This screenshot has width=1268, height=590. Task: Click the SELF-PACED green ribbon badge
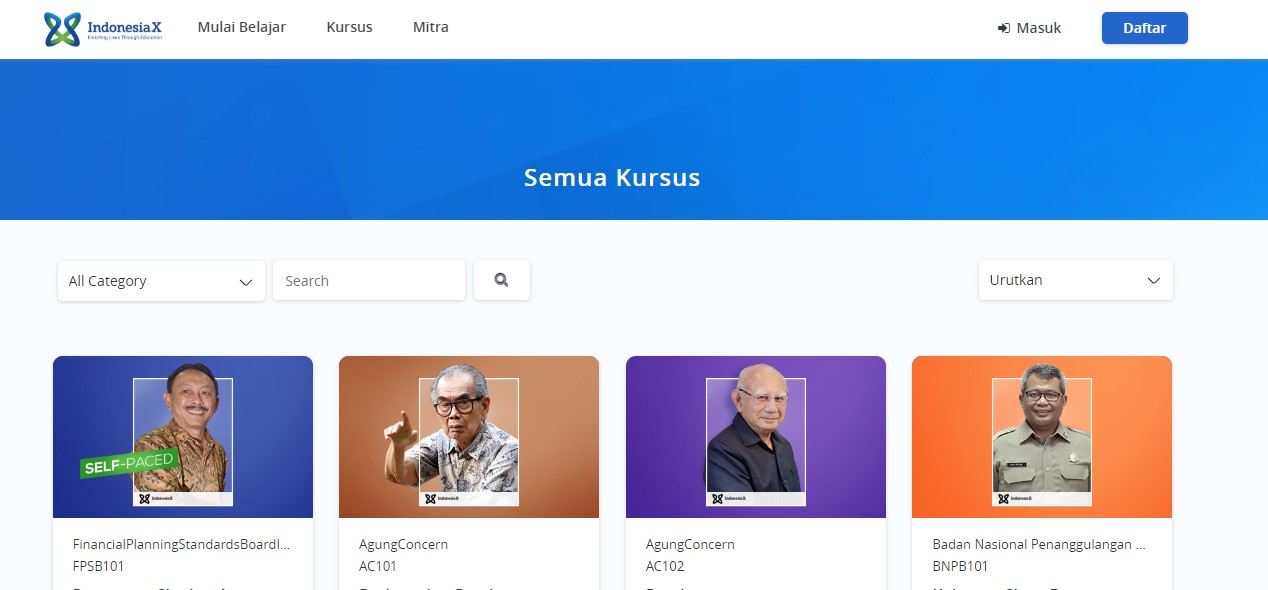point(129,464)
